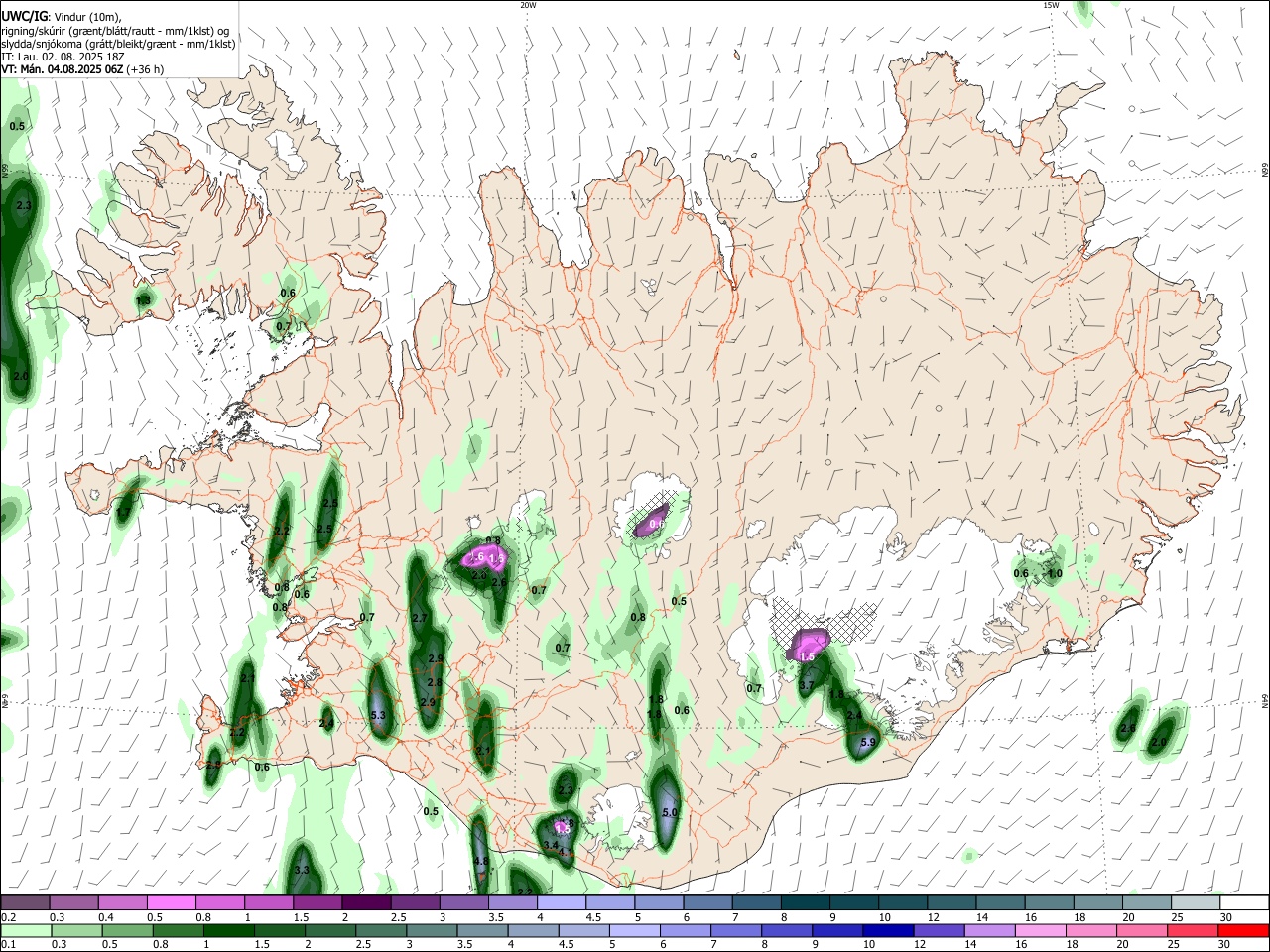Select the light pink 16 swatch in rain legend
Viewport: 1270px width, 952px height.
[x=1041, y=930]
